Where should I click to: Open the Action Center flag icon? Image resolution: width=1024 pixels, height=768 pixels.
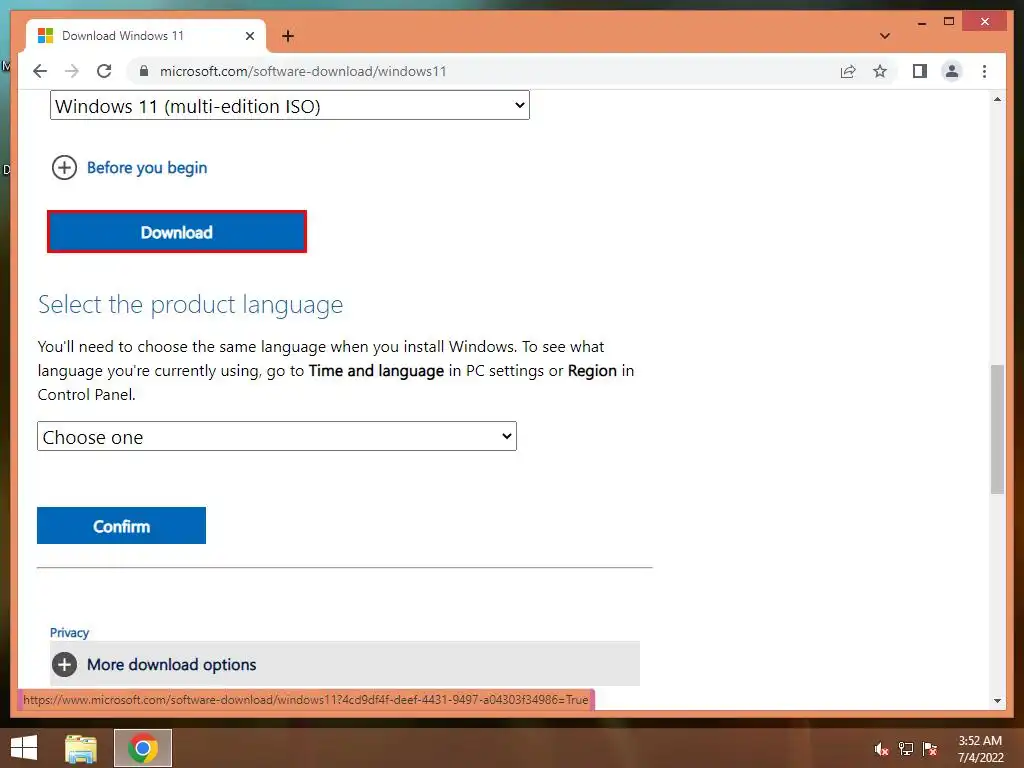point(930,749)
